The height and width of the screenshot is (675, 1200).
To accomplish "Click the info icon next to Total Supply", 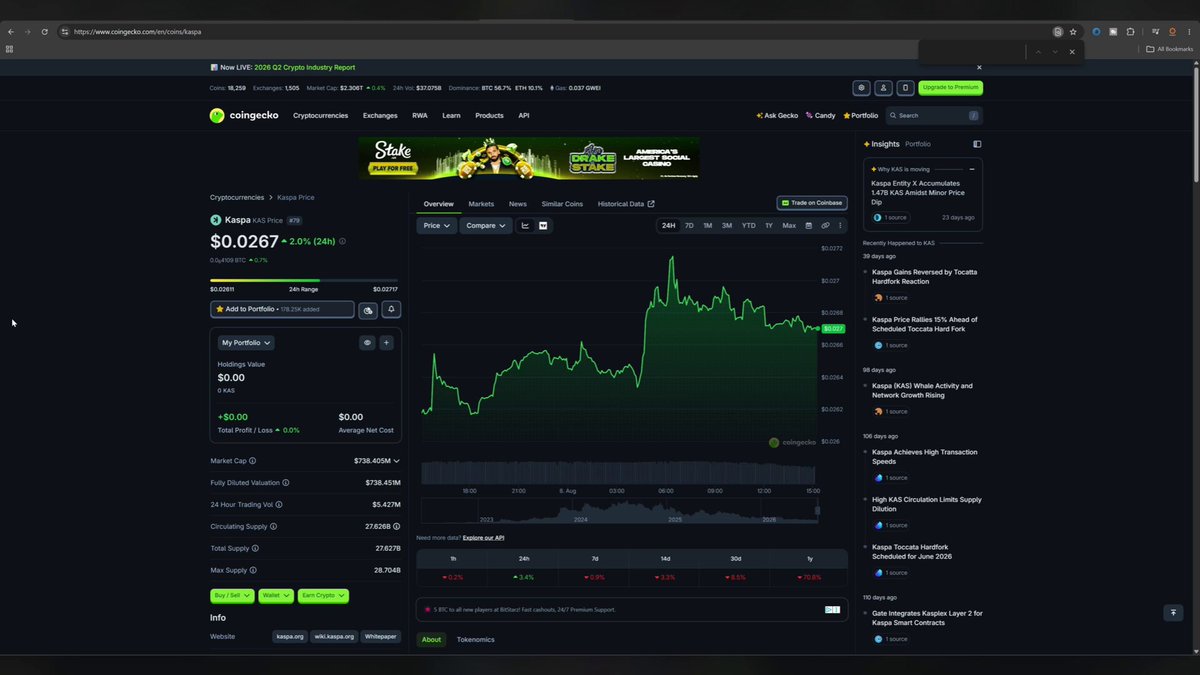I will 255,548.
